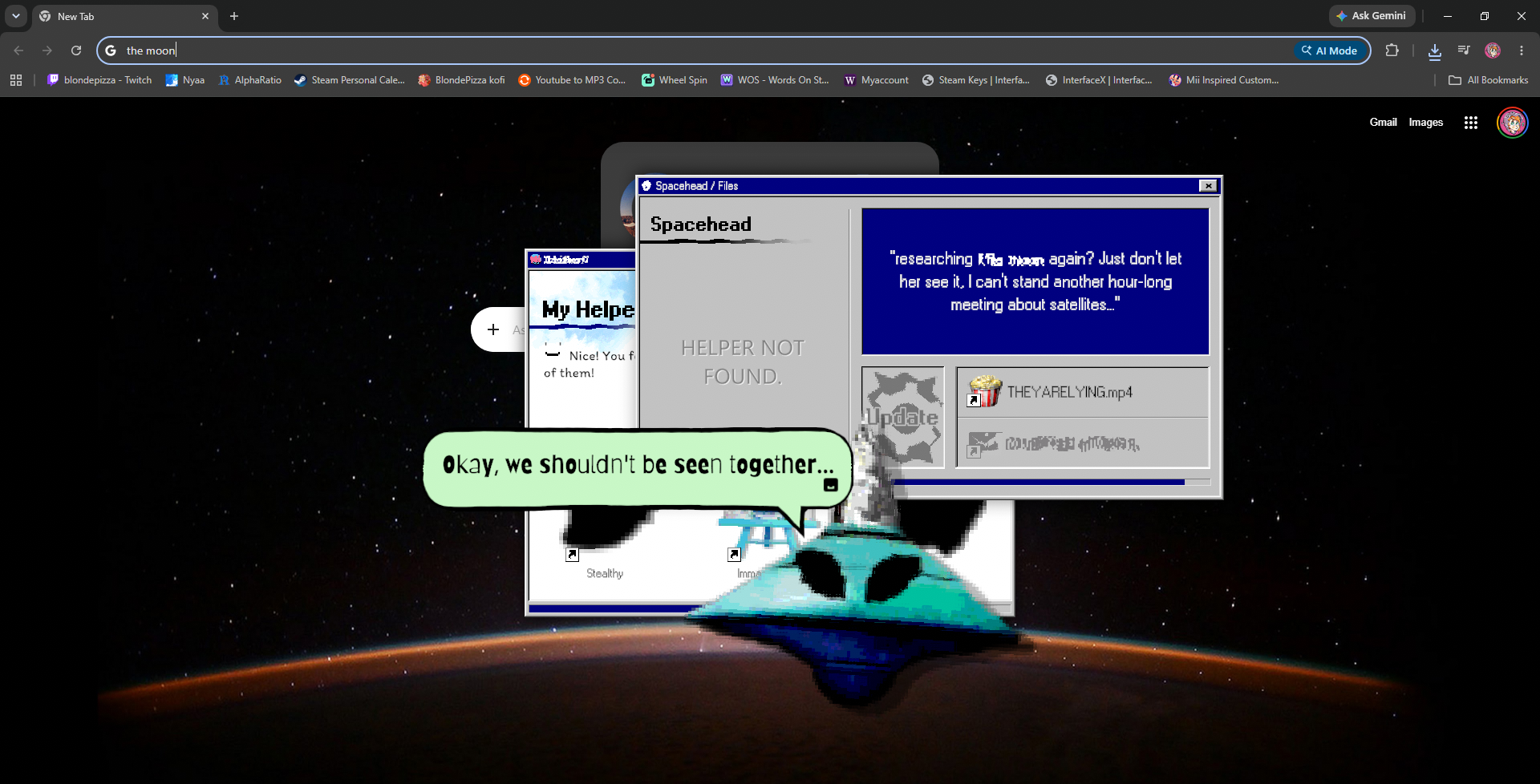Open the corrupted glitched file entry
The width and height of the screenshot is (1540, 784).
tap(1082, 443)
